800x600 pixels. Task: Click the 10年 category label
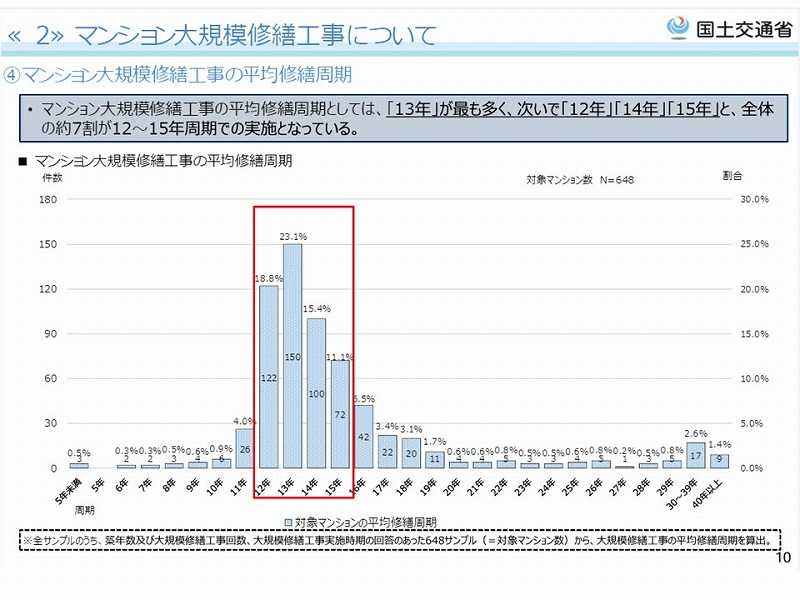tap(215, 487)
